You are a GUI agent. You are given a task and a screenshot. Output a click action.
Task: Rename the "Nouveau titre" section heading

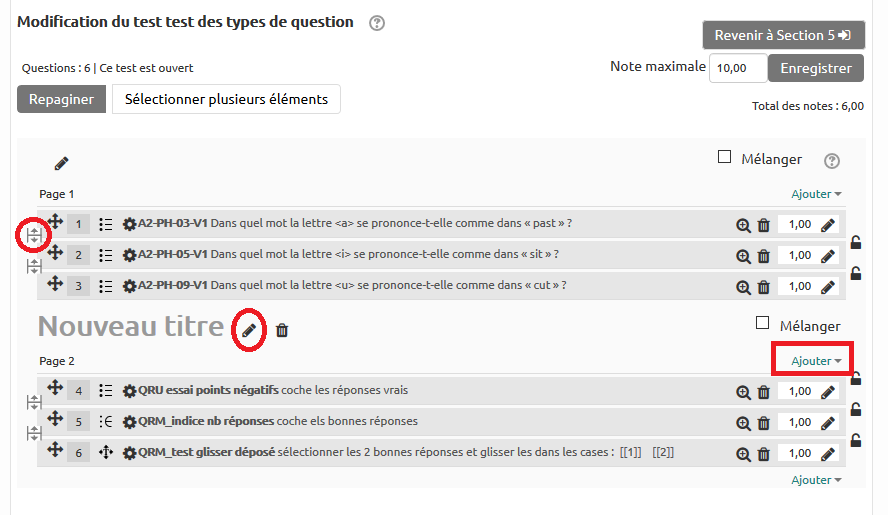click(249, 330)
